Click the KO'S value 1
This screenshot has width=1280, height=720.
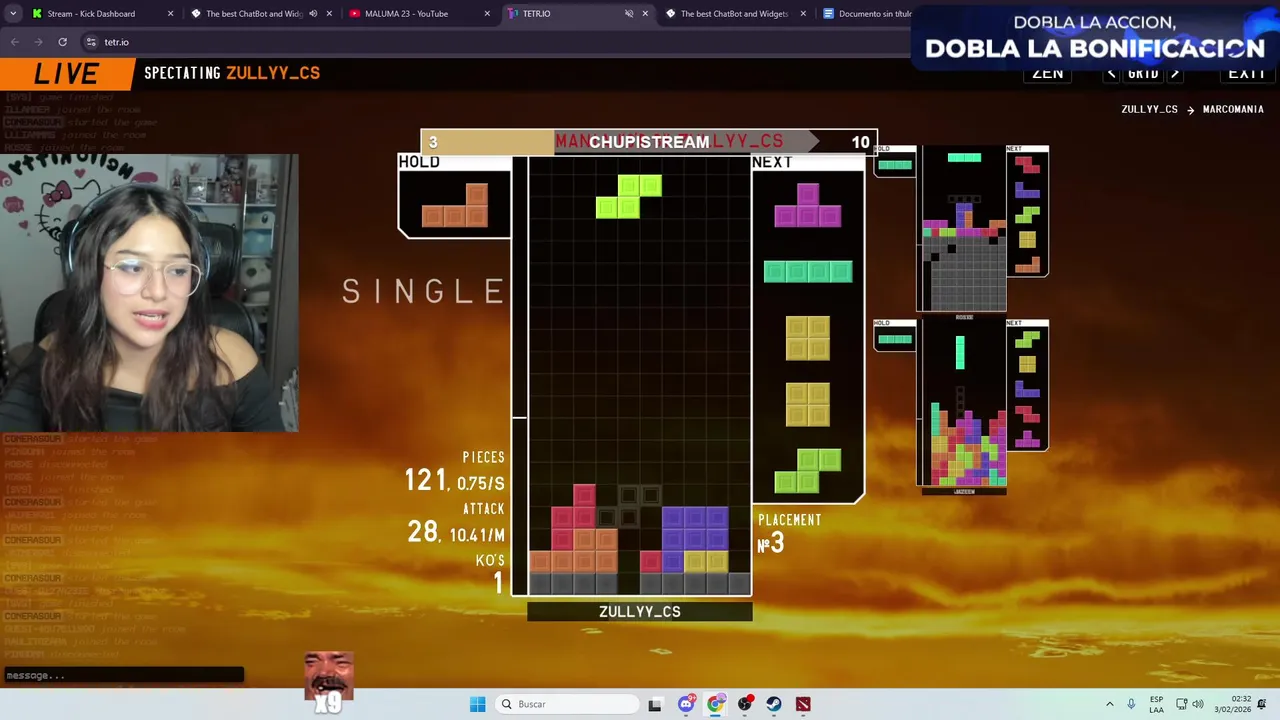coord(498,583)
